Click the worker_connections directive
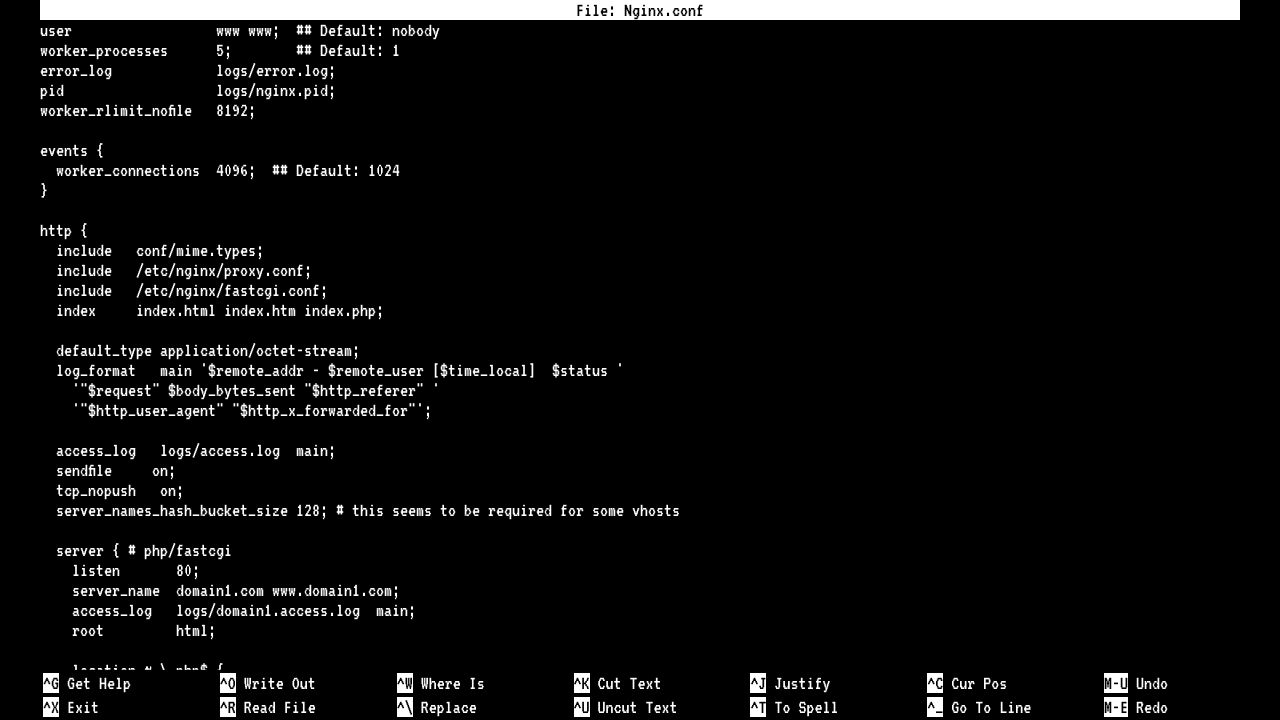Image resolution: width=1280 pixels, height=720 pixels. [128, 171]
